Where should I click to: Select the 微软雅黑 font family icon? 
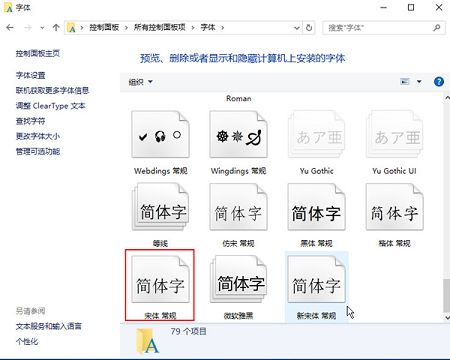(238, 279)
